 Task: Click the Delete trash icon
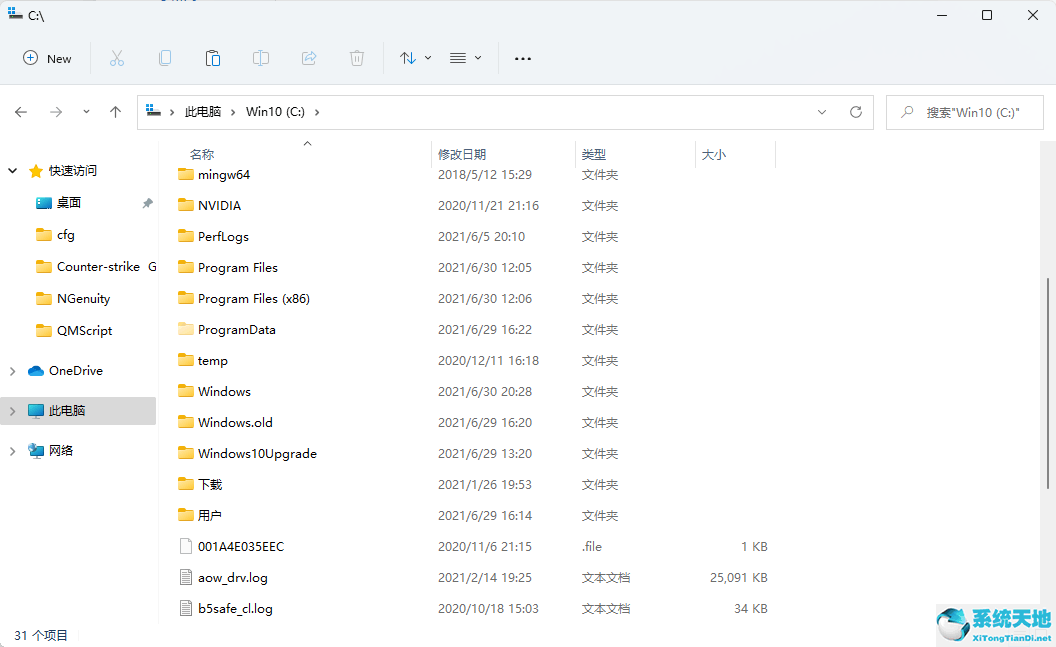[x=357, y=59]
